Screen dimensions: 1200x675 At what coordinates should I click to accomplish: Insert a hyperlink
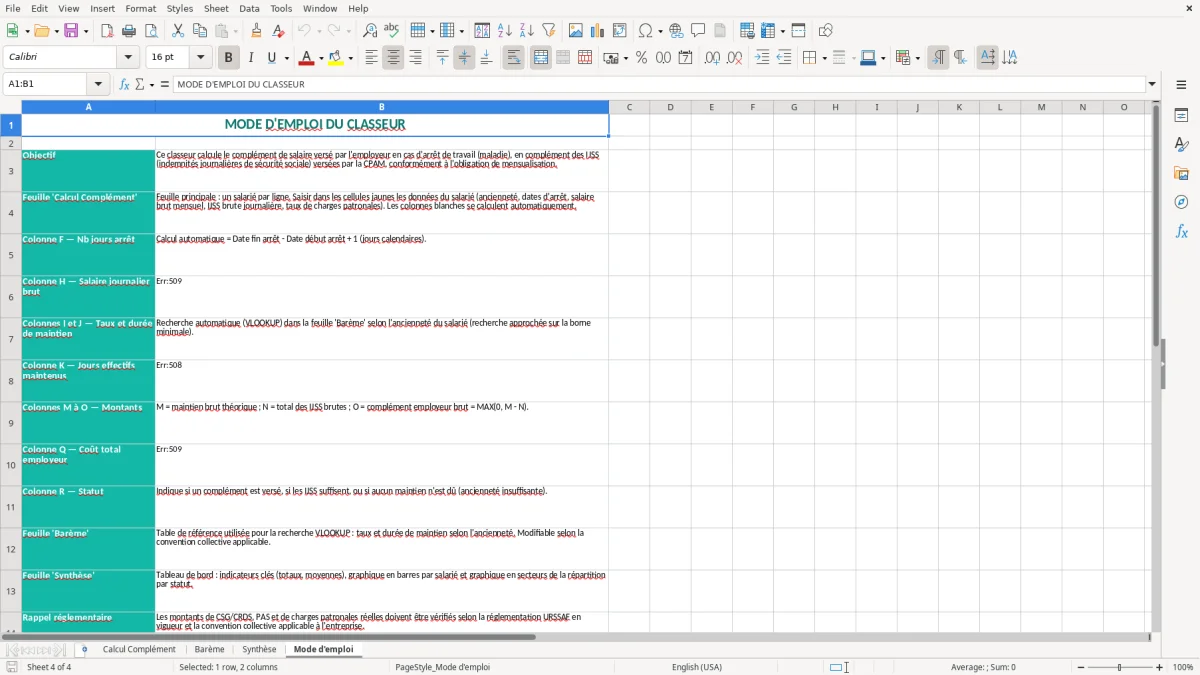[676, 31]
